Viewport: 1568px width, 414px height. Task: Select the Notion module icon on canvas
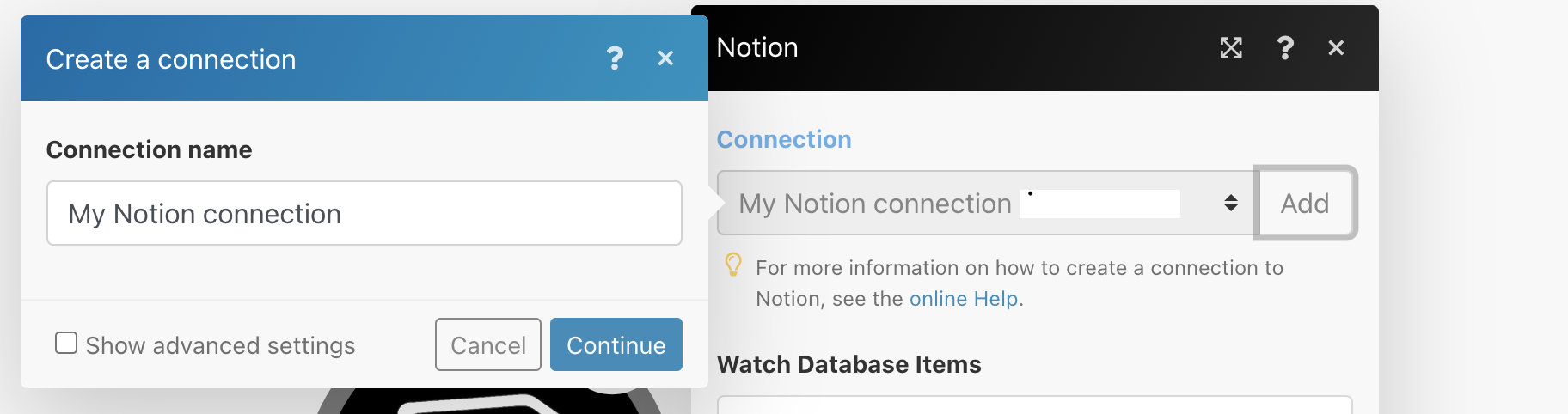[490, 401]
